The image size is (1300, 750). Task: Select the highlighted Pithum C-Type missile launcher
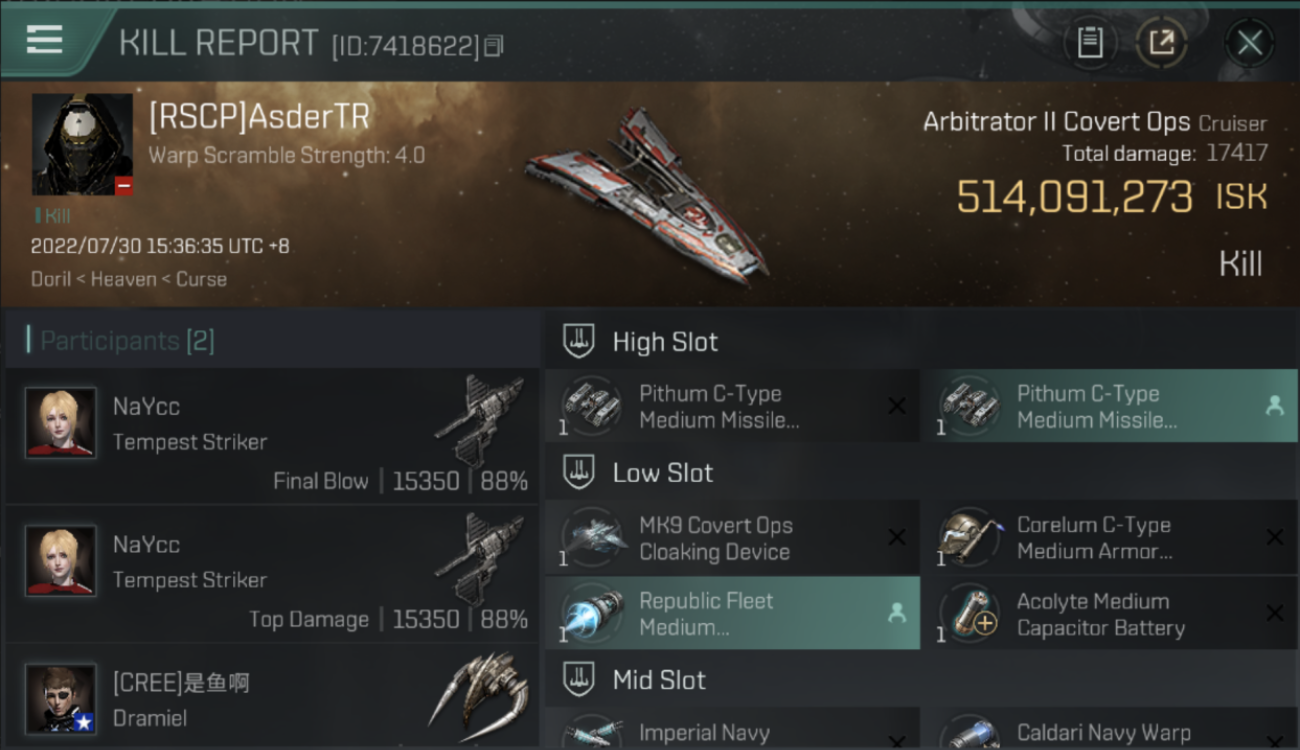pos(1109,406)
